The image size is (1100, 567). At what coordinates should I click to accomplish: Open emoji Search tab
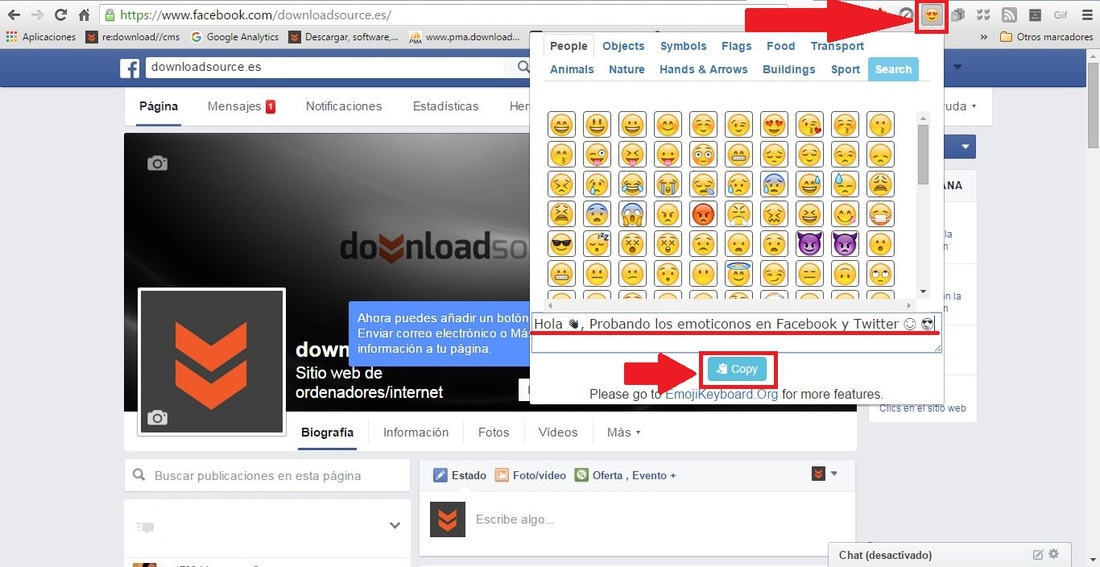893,69
